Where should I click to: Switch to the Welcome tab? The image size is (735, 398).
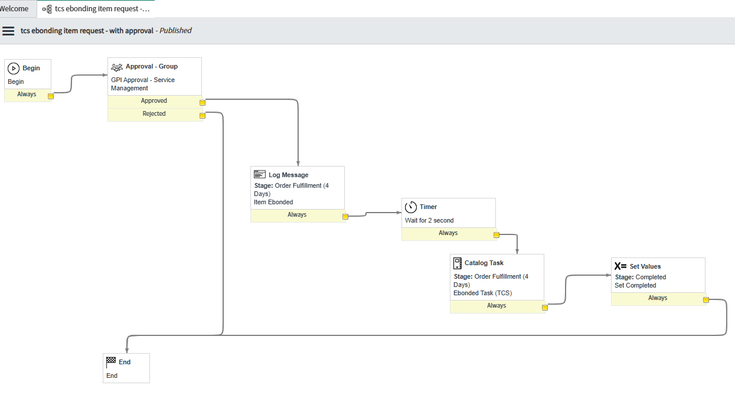coord(14,8)
